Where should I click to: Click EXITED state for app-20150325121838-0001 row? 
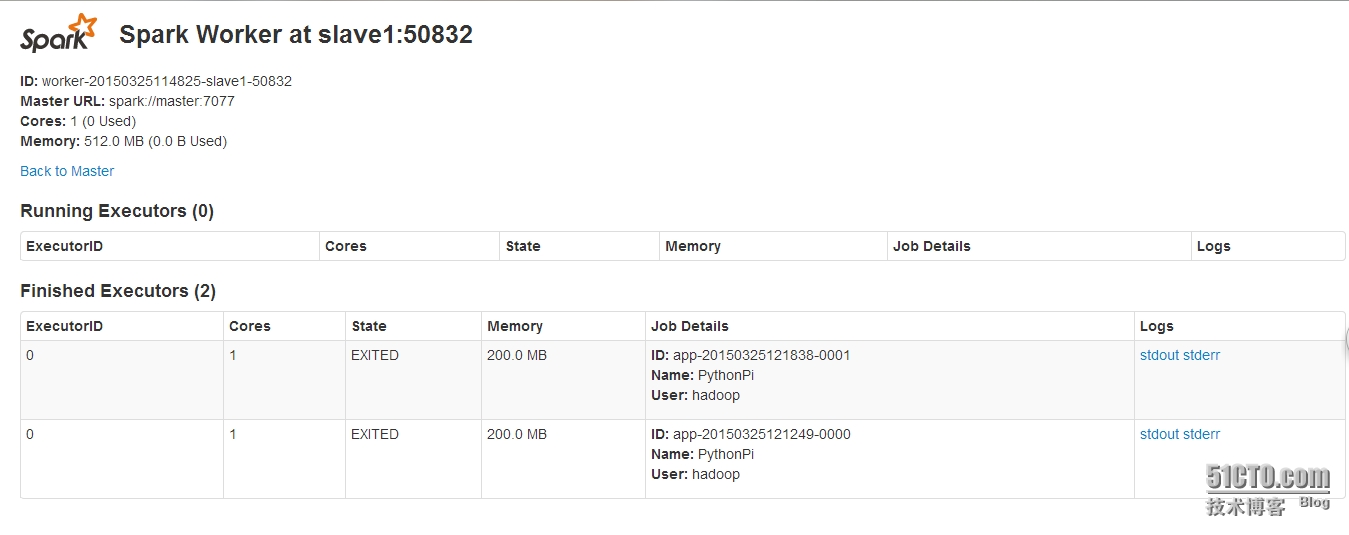[x=375, y=355]
